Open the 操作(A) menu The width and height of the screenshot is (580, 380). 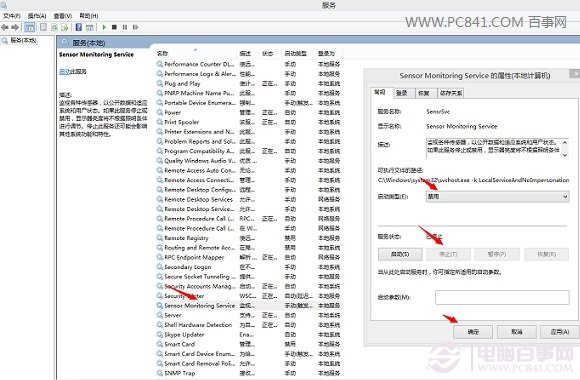[x=37, y=16]
